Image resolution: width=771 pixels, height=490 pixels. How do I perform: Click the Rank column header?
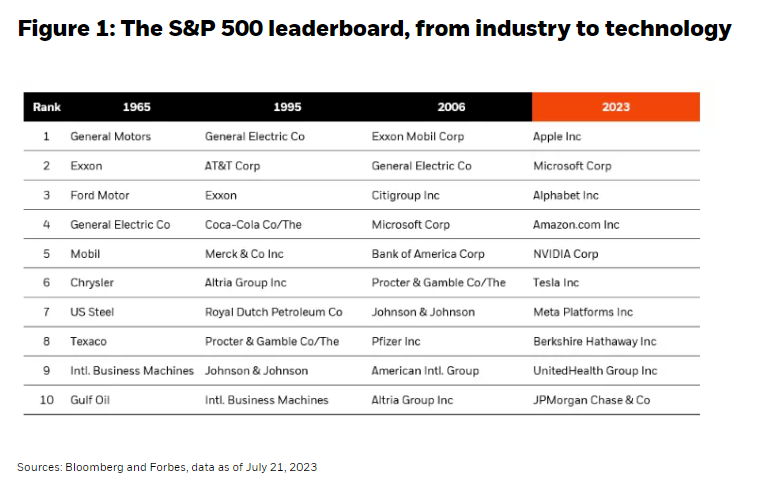point(46,106)
